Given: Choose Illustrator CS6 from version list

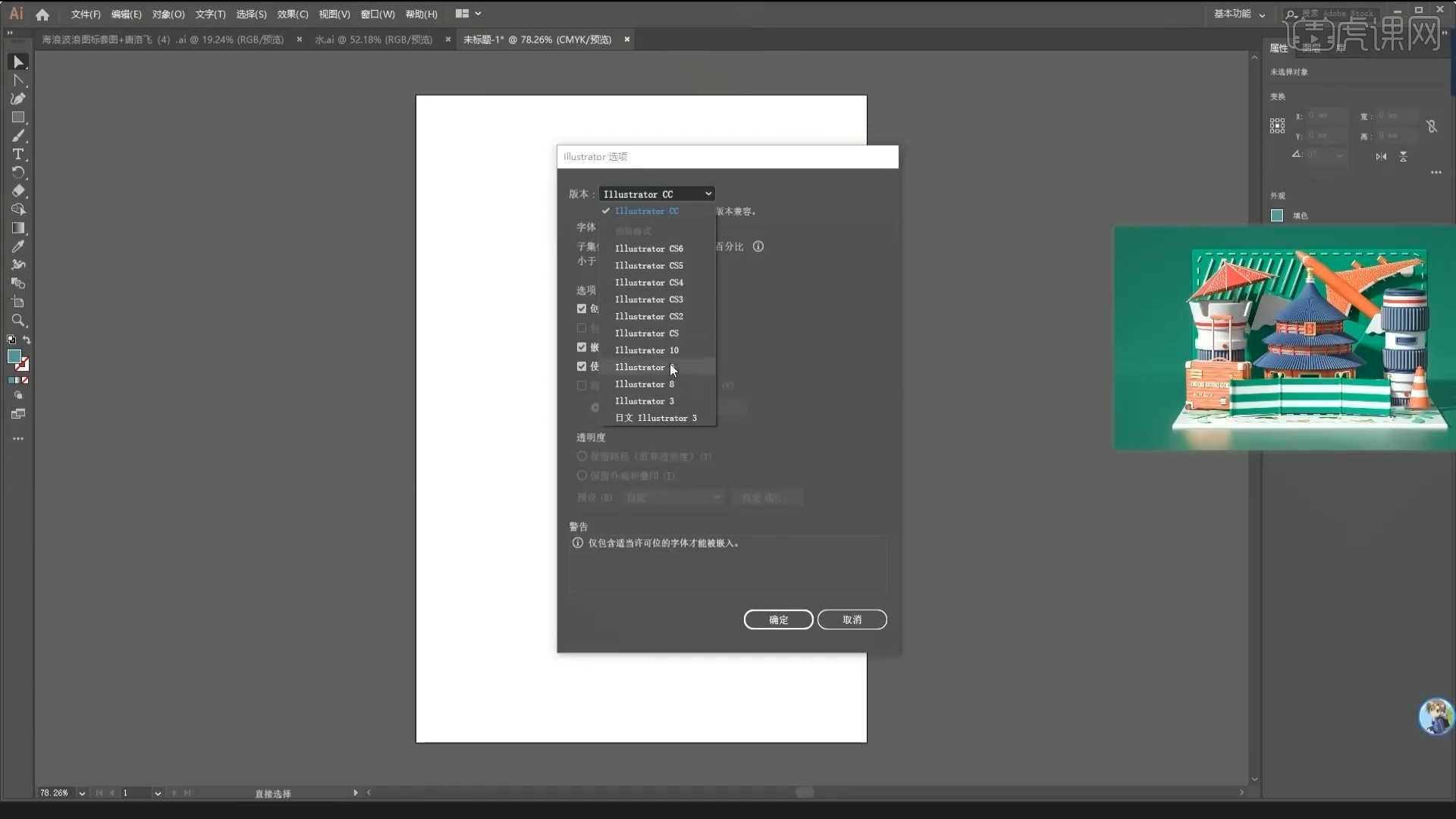Looking at the screenshot, I should tap(648, 249).
